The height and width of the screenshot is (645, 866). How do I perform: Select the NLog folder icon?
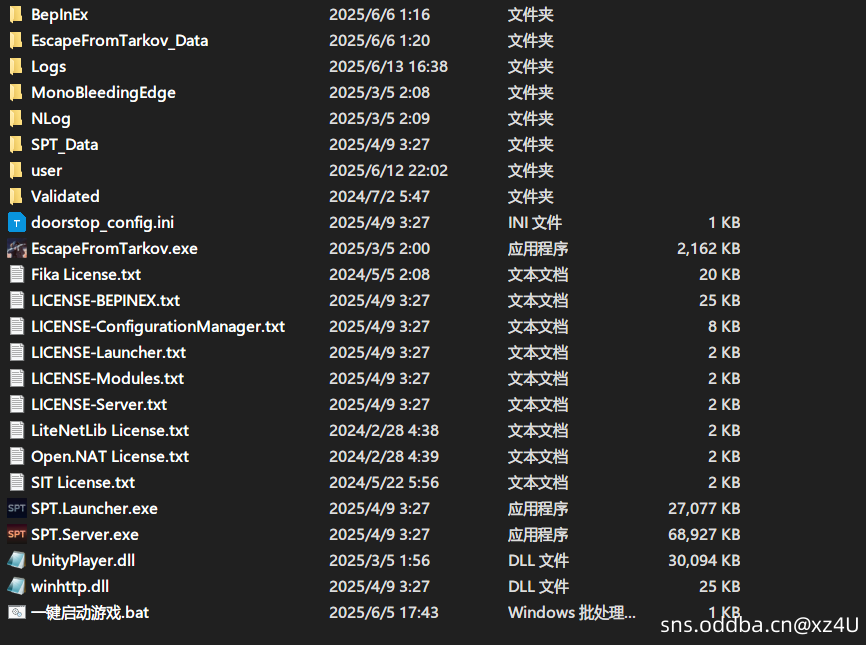(16, 118)
